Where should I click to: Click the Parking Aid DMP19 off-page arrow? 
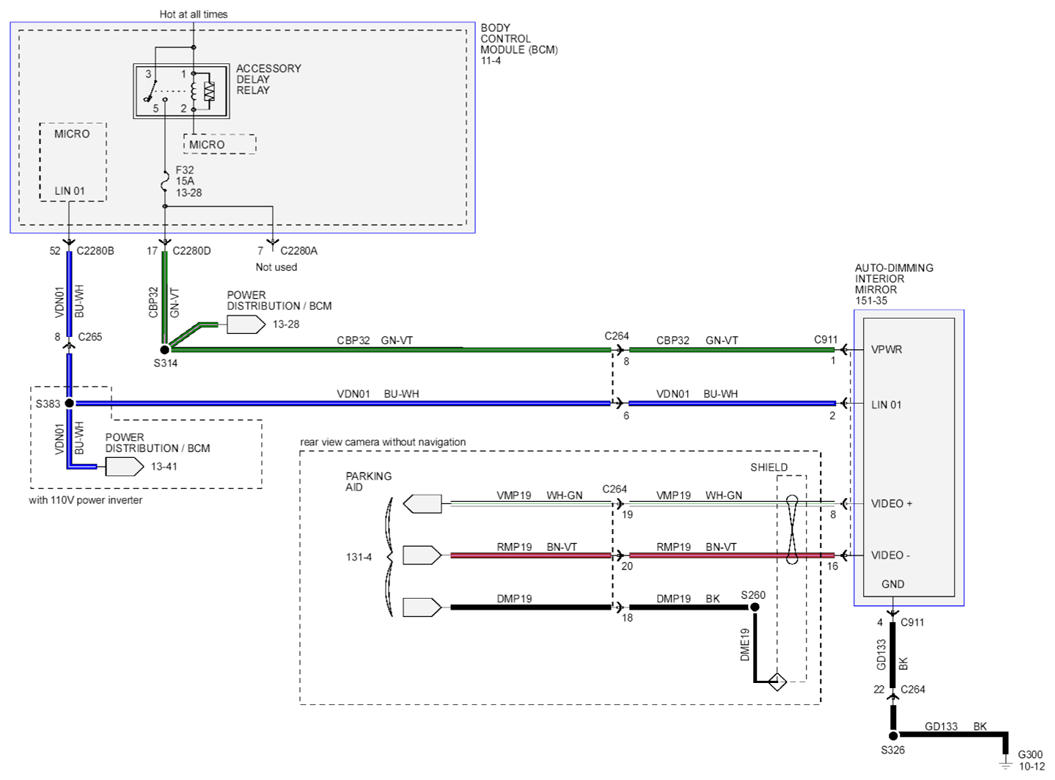coord(422,607)
